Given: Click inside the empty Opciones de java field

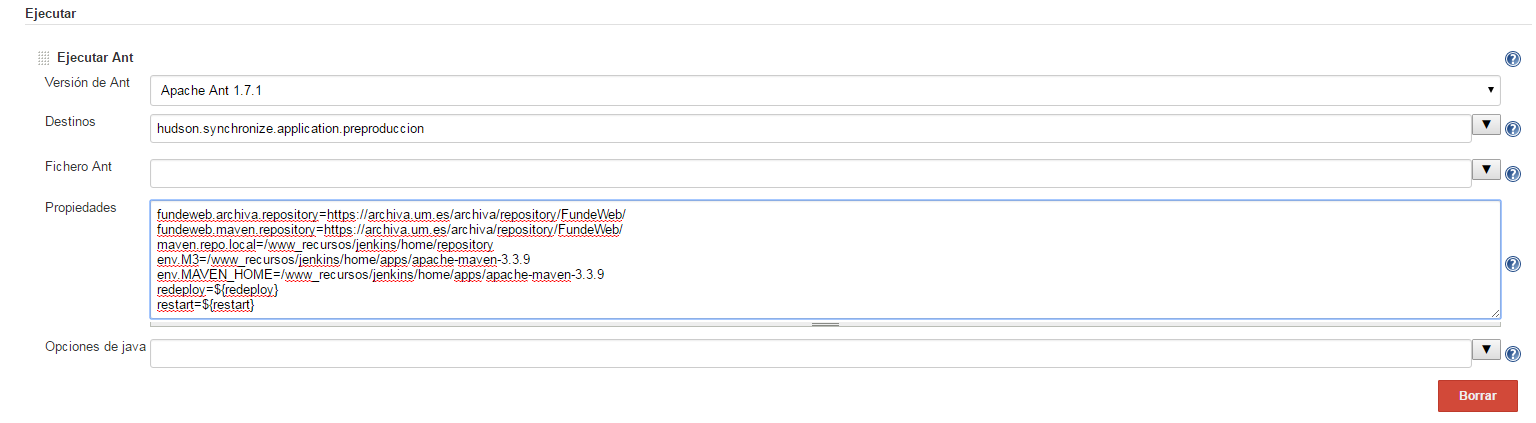Looking at the screenshot, I should pos(810,354).
